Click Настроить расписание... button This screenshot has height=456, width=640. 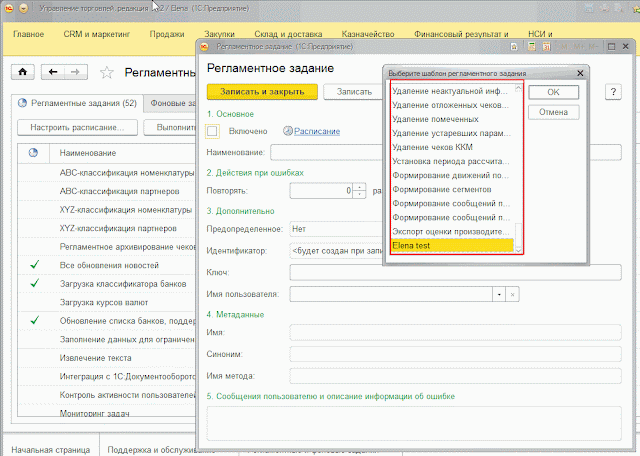(x=77, y=127)
